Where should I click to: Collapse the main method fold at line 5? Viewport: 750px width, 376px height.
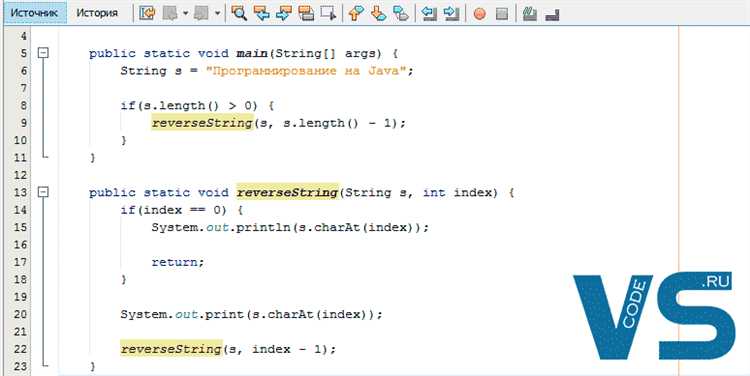pyautogui.click(x=43, y=53)
